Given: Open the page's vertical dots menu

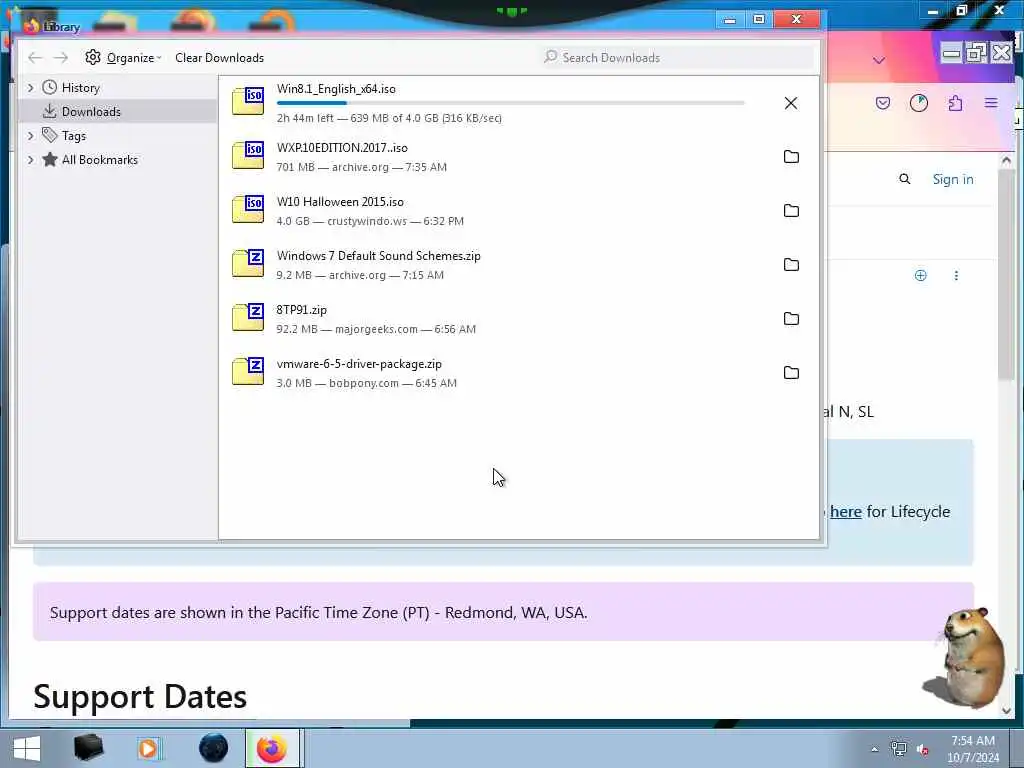Looking at the screenshot, I should pyautogui.click(x=956, y=276).
